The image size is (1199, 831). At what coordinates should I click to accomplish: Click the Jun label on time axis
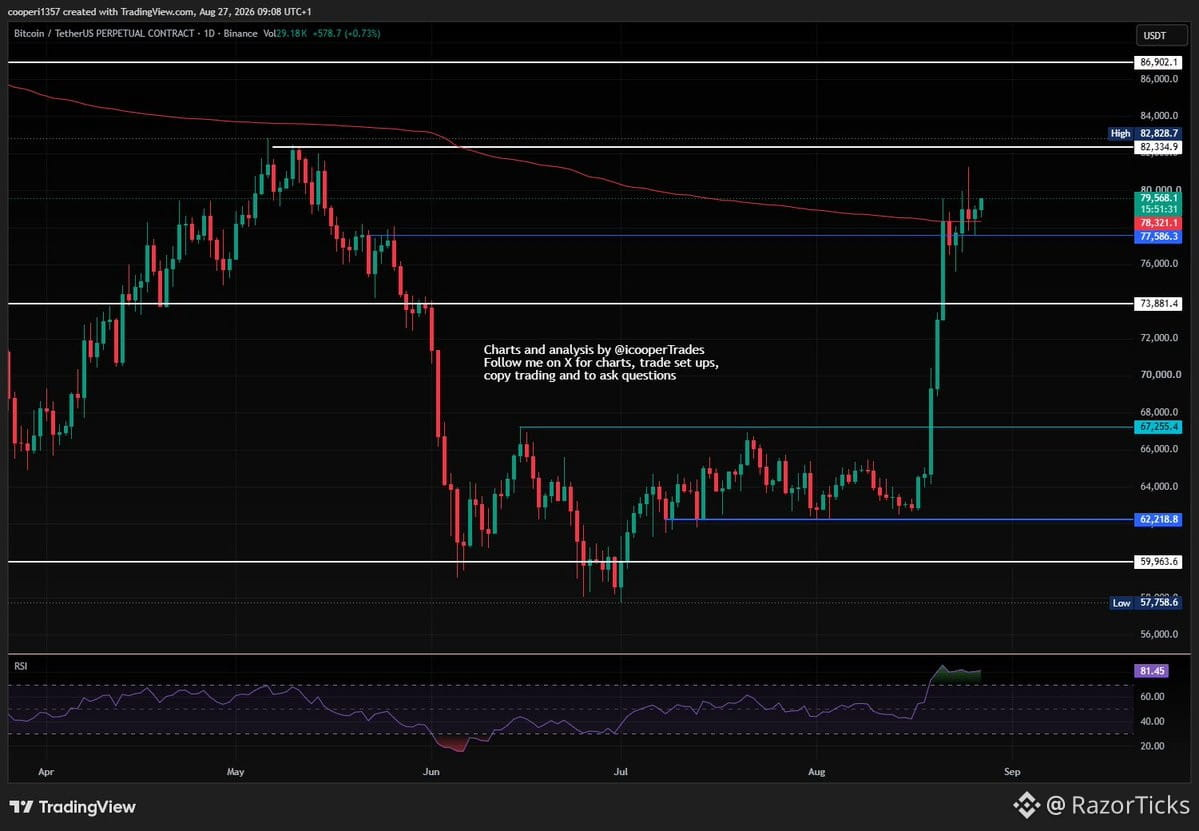[x=431, y=771]
